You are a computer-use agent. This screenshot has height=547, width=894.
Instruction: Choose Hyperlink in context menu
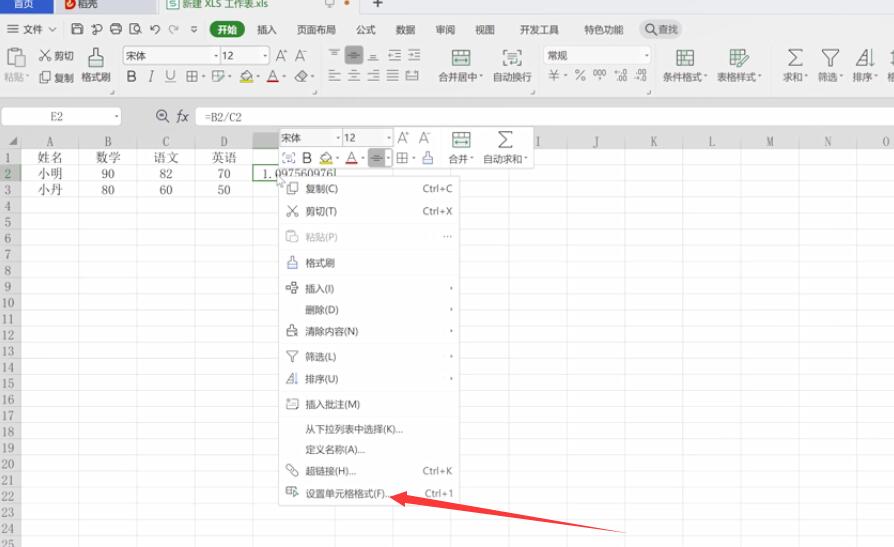tap(369, 471)
